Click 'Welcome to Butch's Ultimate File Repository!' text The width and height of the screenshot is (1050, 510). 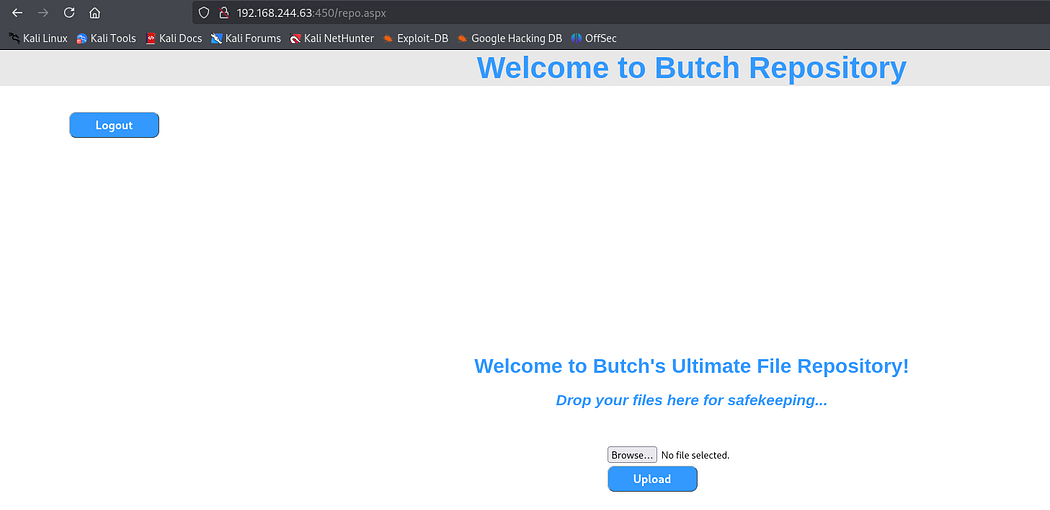pyautogui.click(x=692, y=366)
